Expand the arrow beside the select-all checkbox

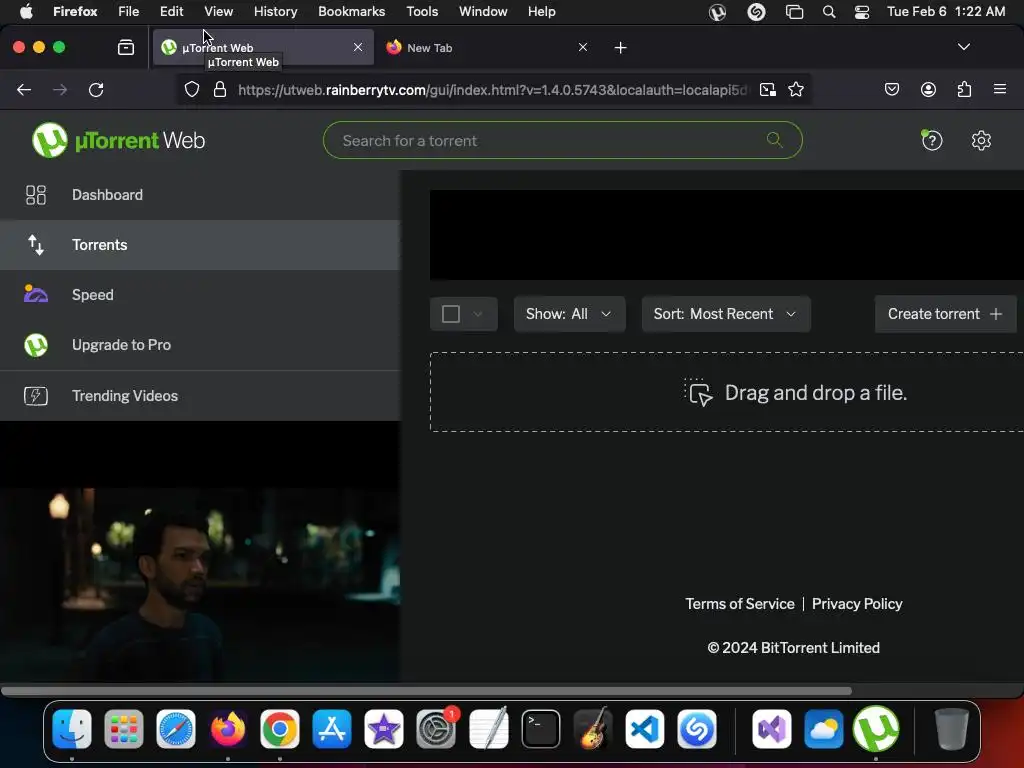478,314
